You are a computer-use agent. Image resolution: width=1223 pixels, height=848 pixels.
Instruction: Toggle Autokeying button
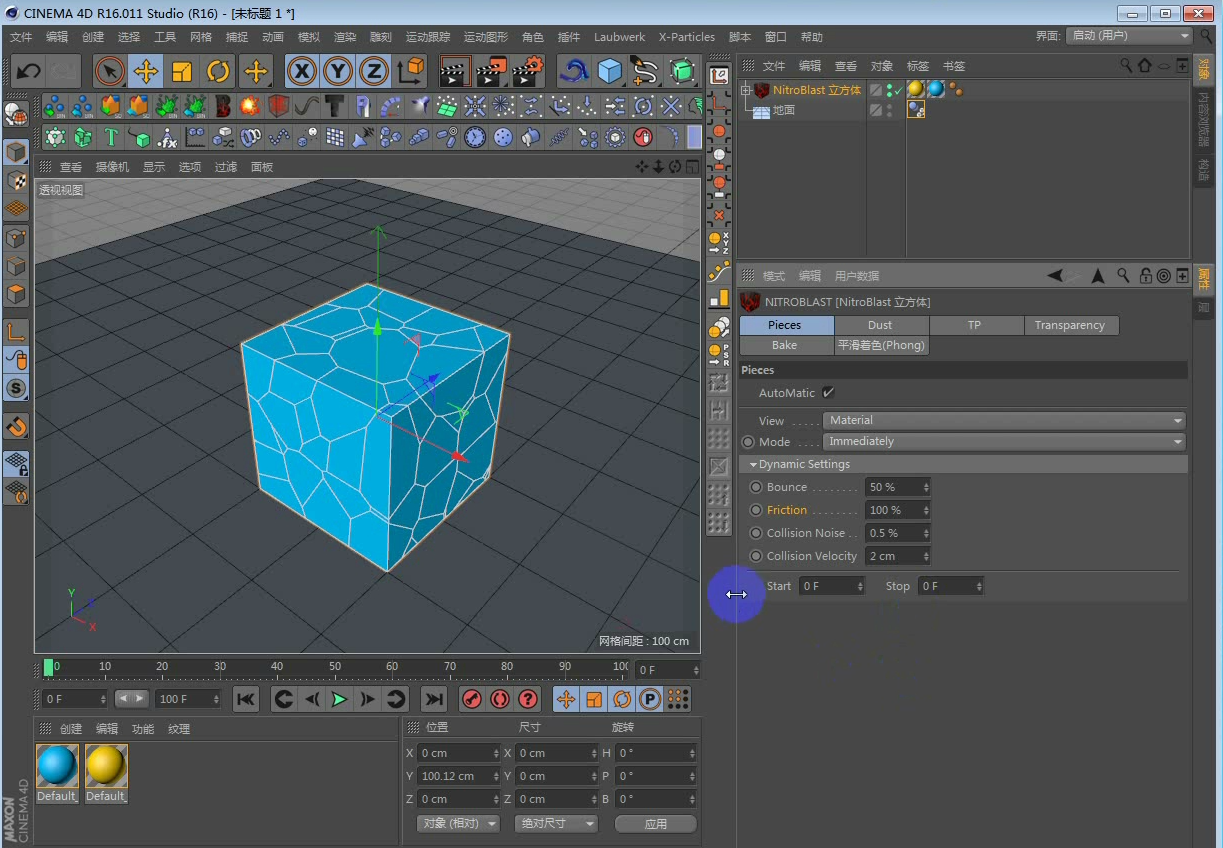(500, 699)
